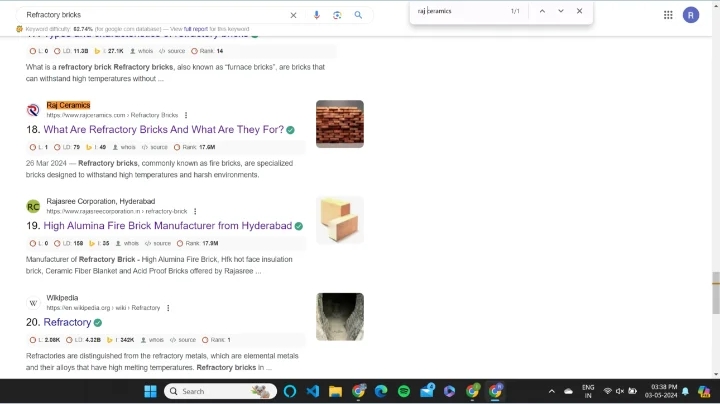This screenshot has height=404, width=720.
Task: Open Wikipedia Refractory result title
Action: pyautogui.click(x=67, y=322)
